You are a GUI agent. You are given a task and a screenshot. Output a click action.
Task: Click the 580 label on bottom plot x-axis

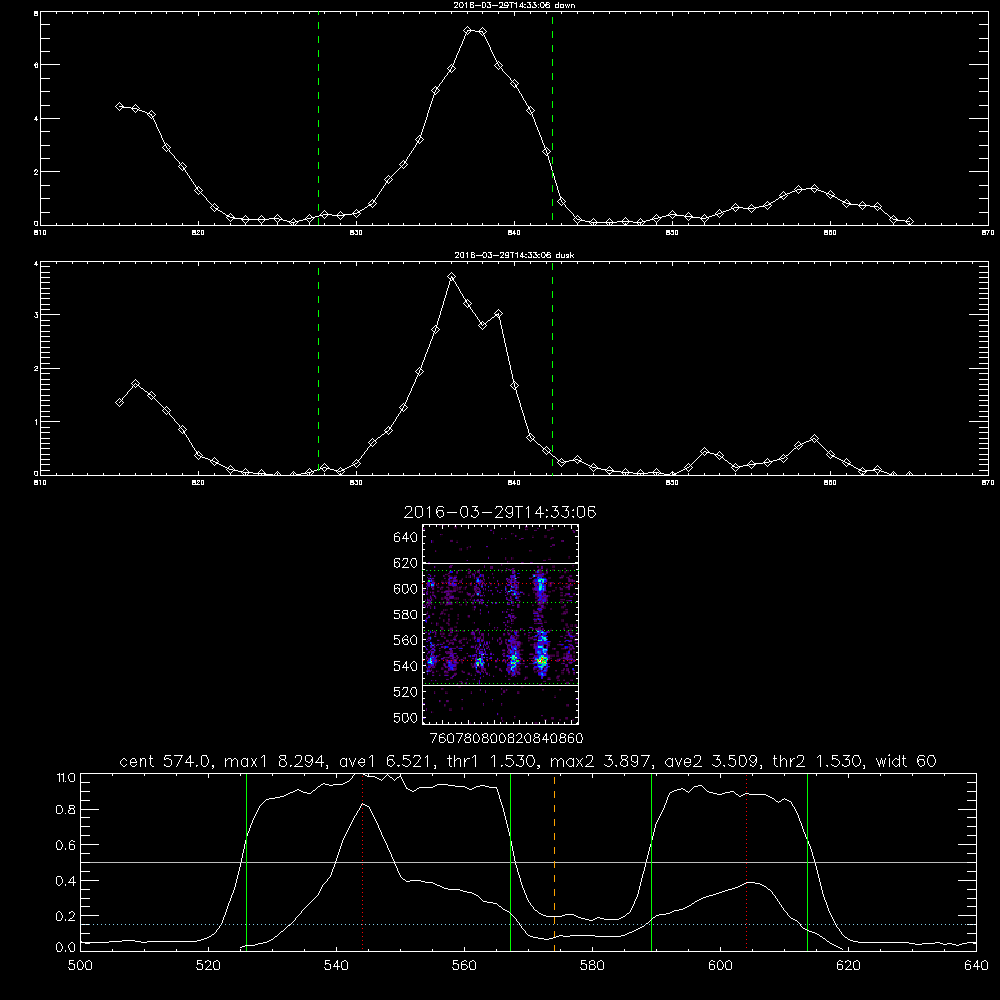pos(592,966)
